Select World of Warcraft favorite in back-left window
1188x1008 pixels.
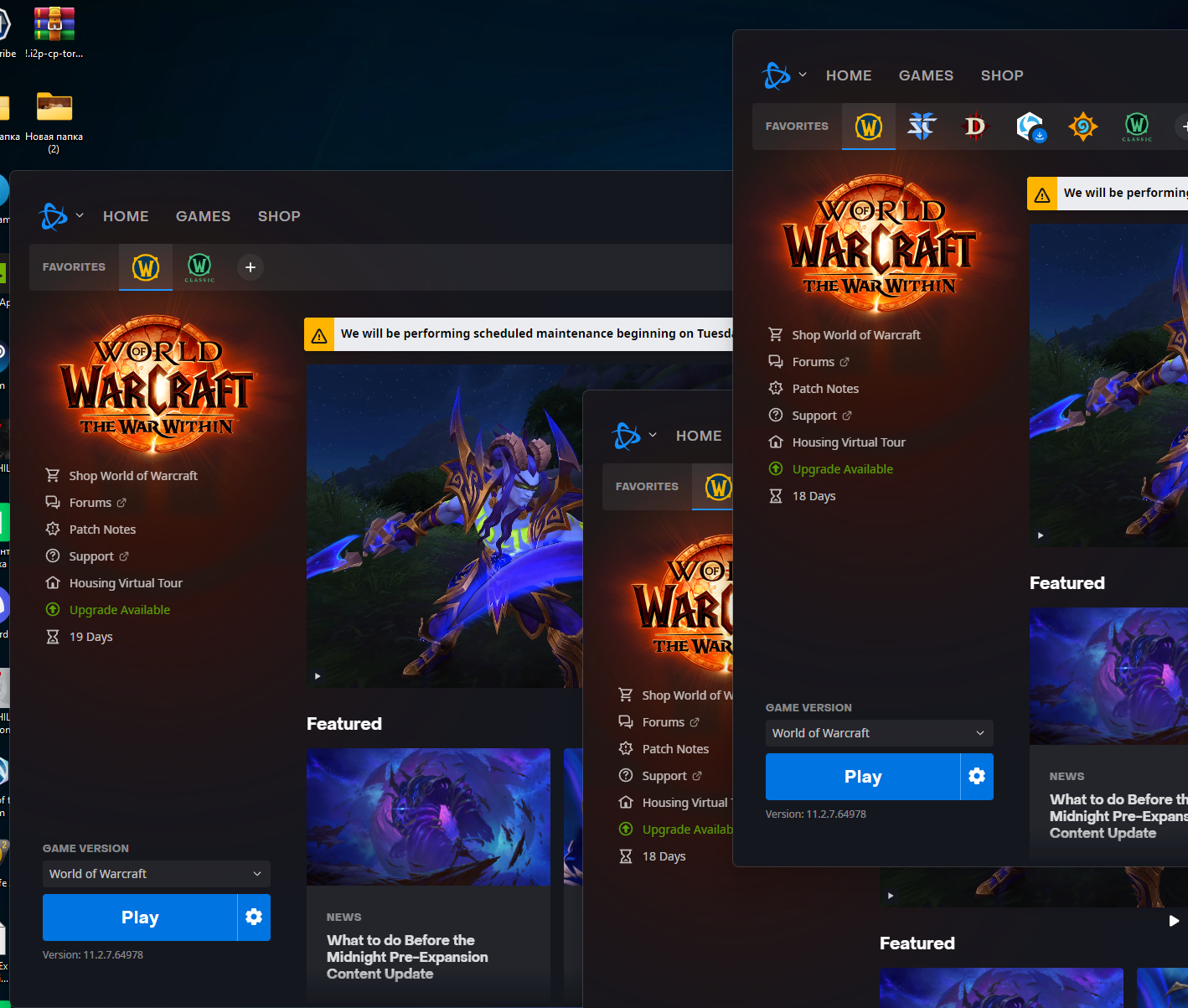[146, 267]
